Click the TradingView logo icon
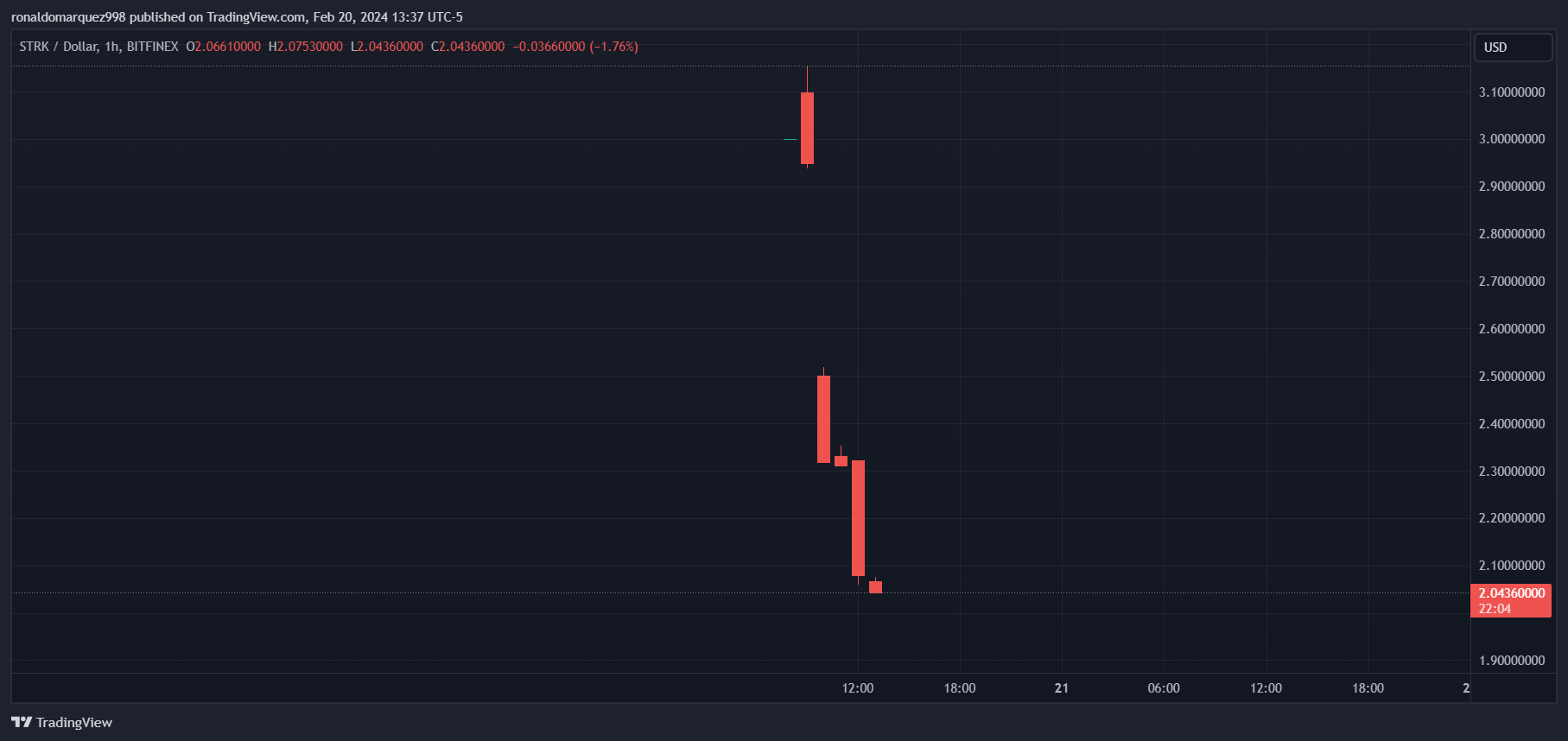This screenshot has width=1568, height=741. click(22, 722)
